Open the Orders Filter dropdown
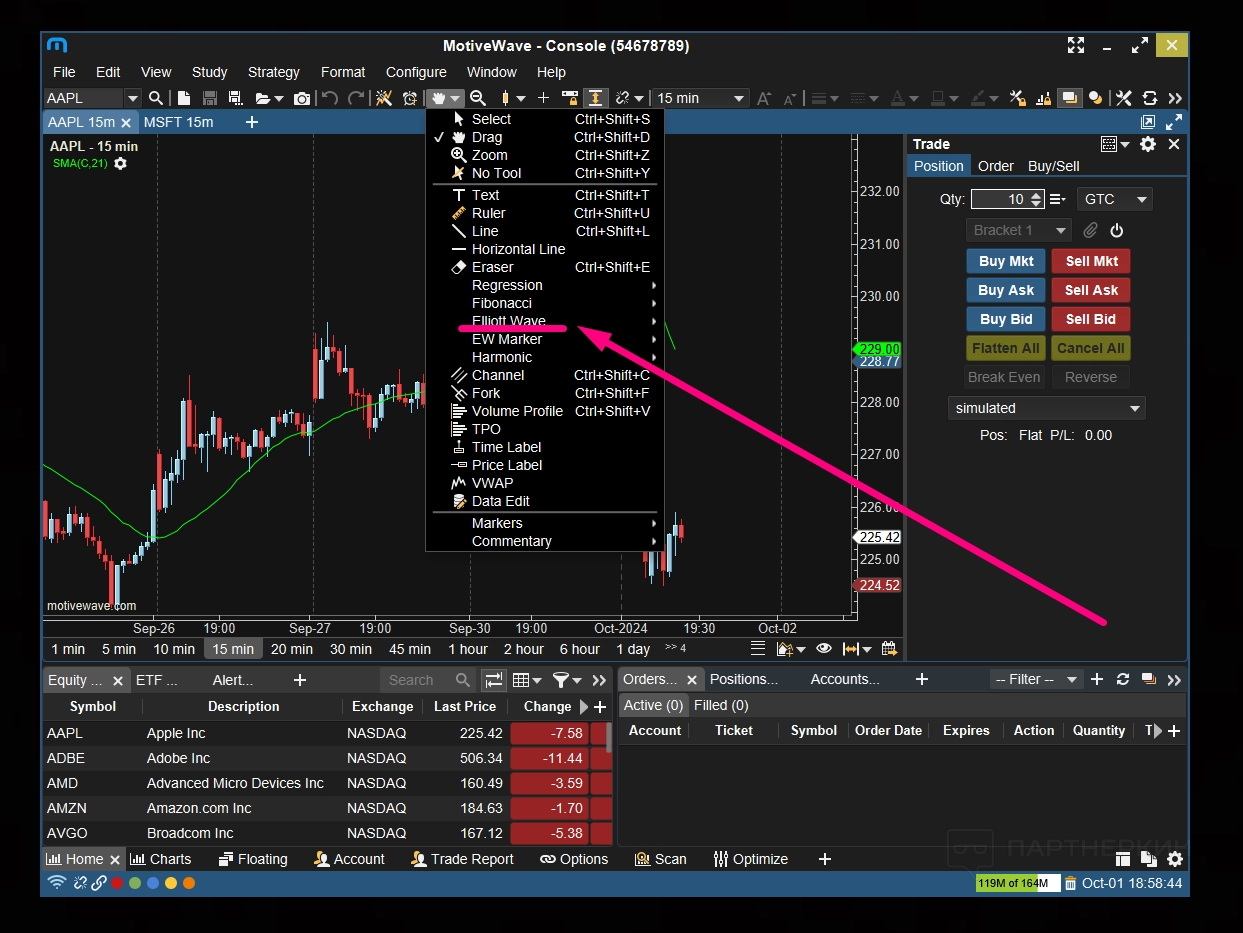This screenshot has width=1243, height=933. (x=1036, y=679)
